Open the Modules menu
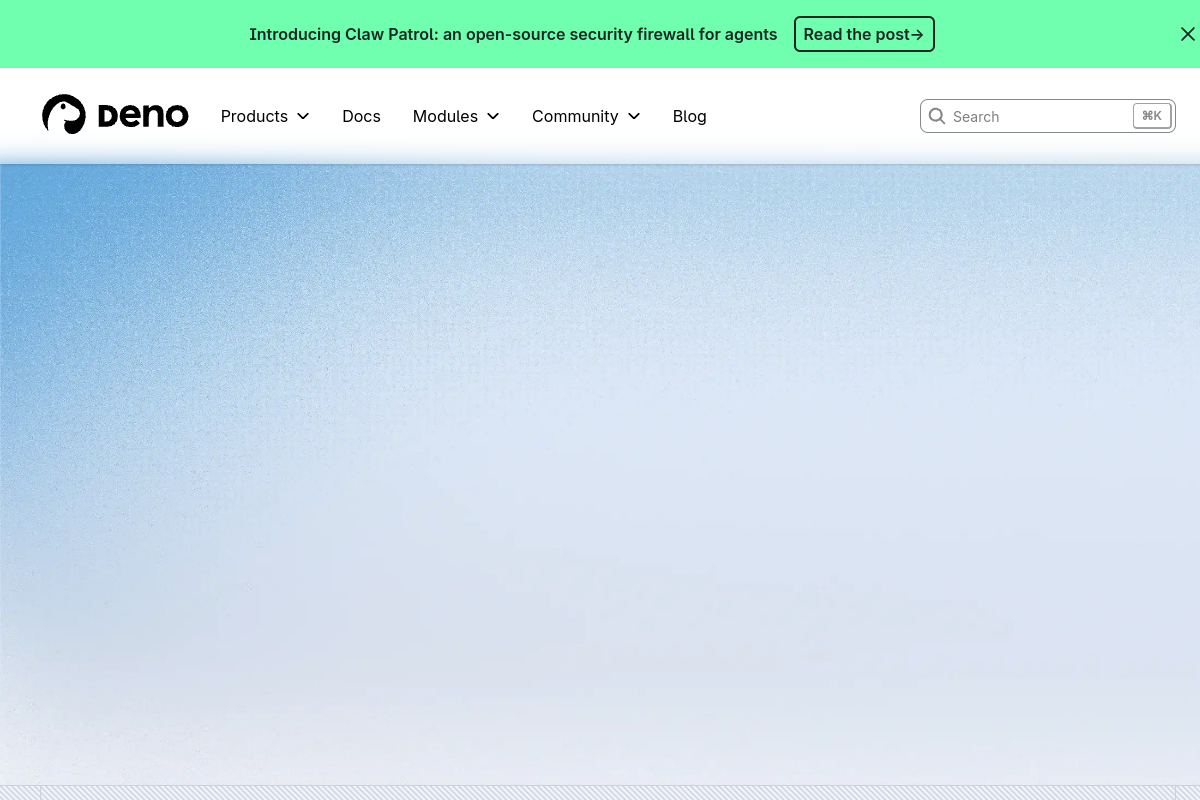The height and width of the screenshot is (800, 1200). coord(456,116)
